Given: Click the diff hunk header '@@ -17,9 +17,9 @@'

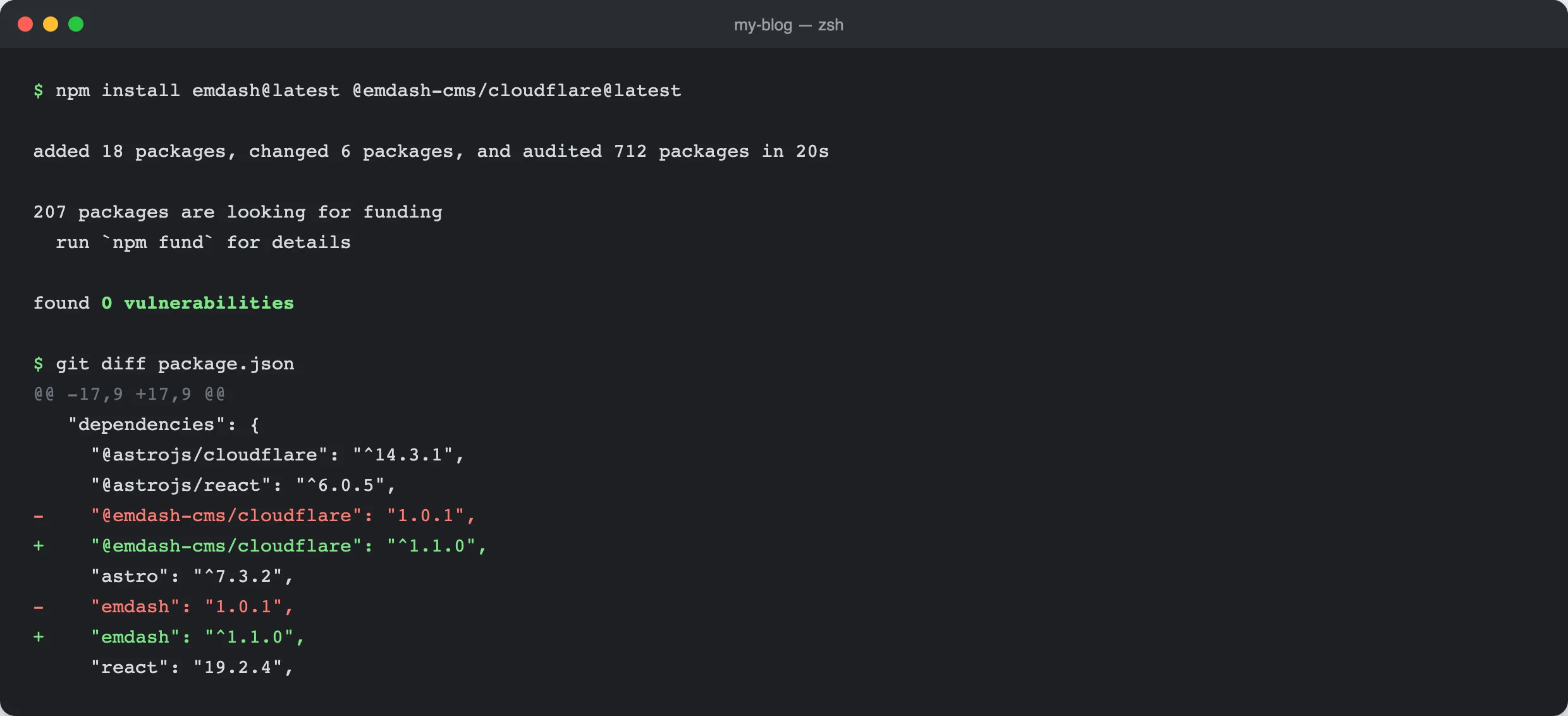Looking at the screenshot, I should [130, 394].
